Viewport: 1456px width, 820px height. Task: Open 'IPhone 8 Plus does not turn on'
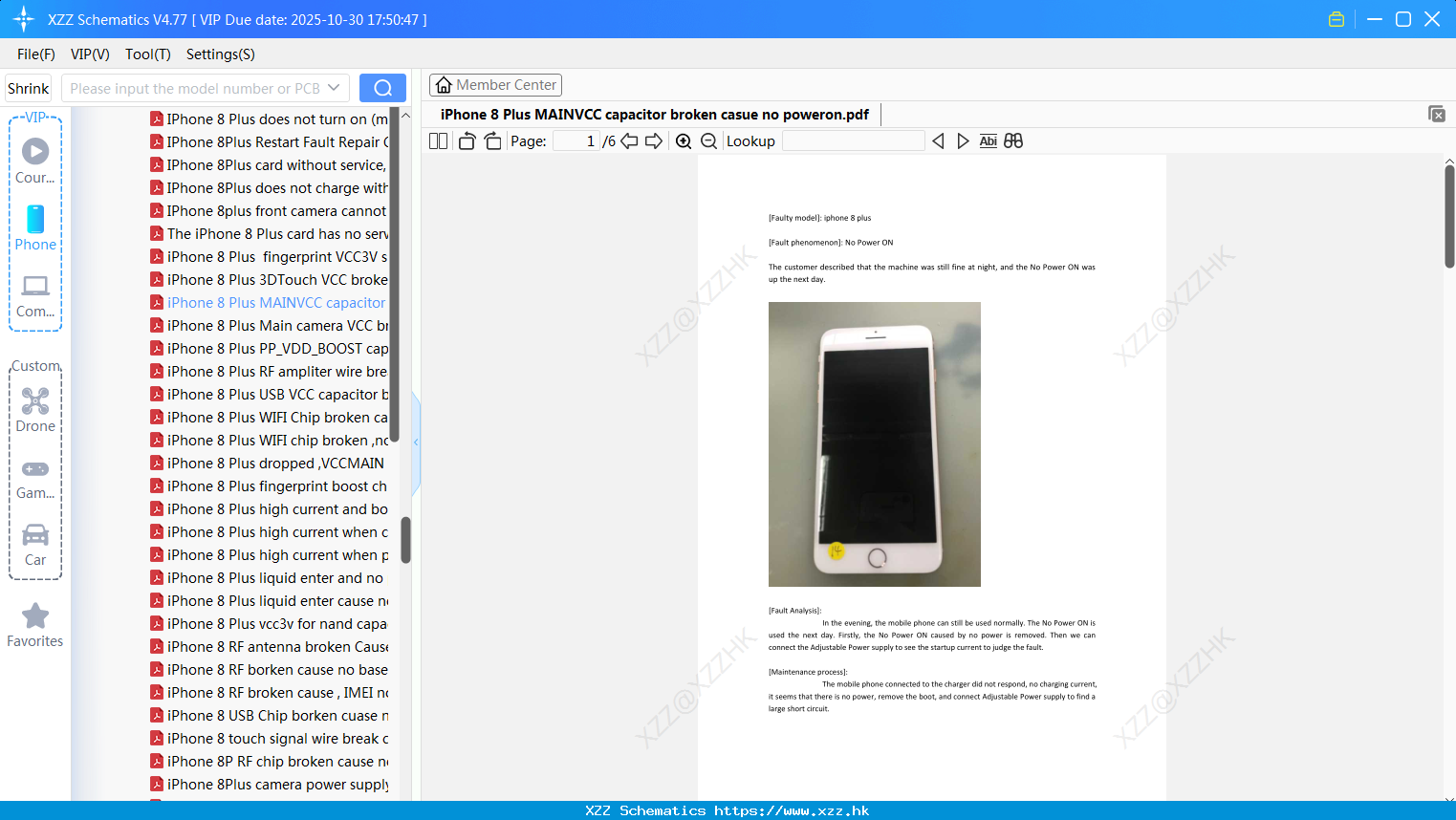270,119
